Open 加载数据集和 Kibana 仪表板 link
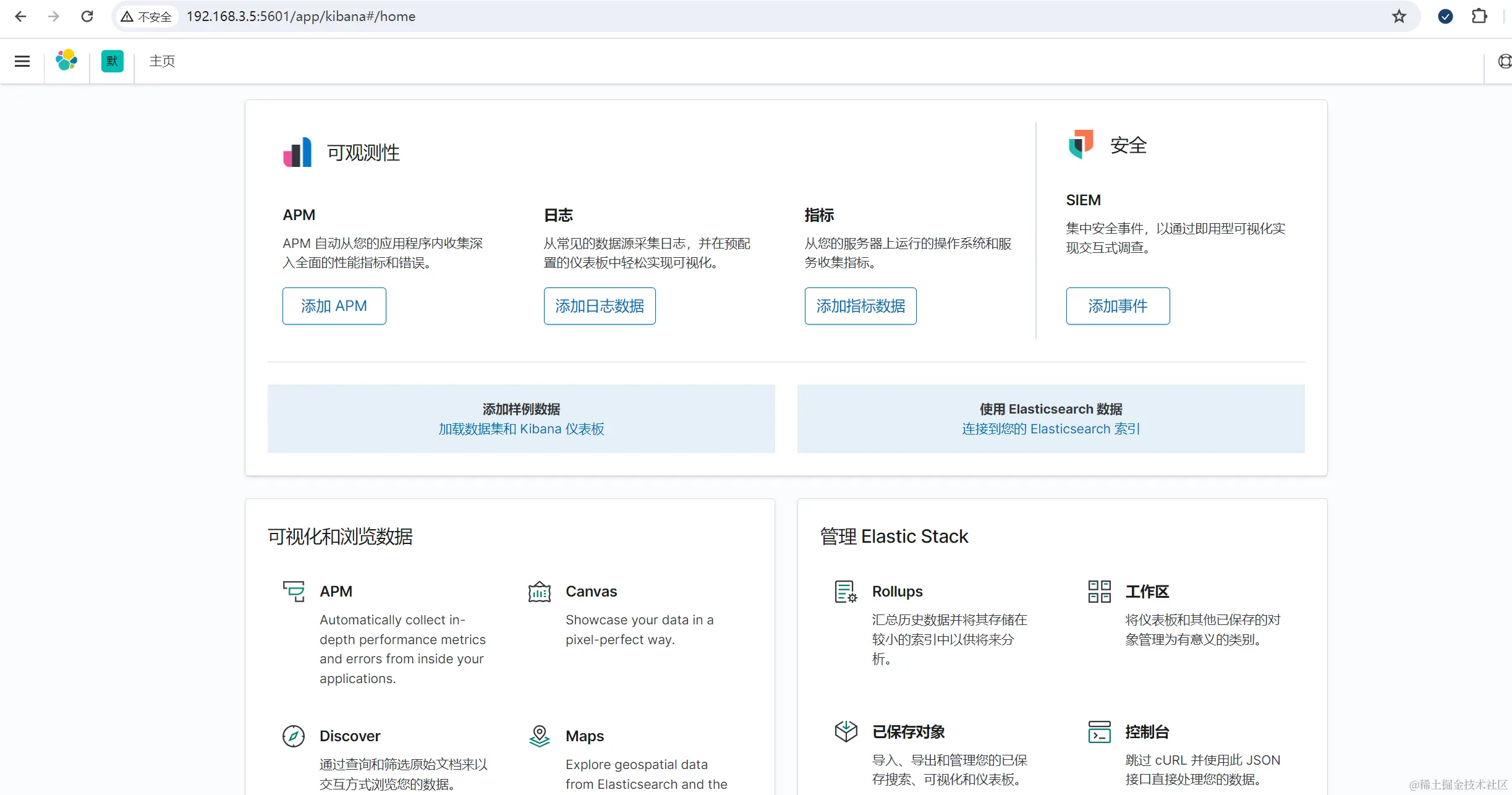1512x795 pixels. 521,429
